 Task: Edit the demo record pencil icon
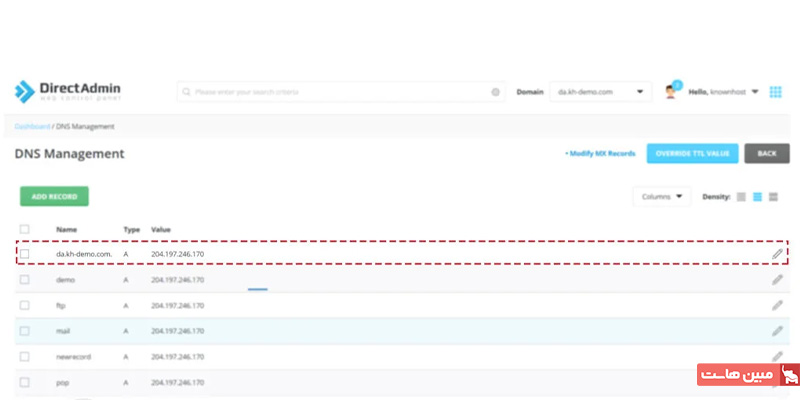tap(777, 280)
